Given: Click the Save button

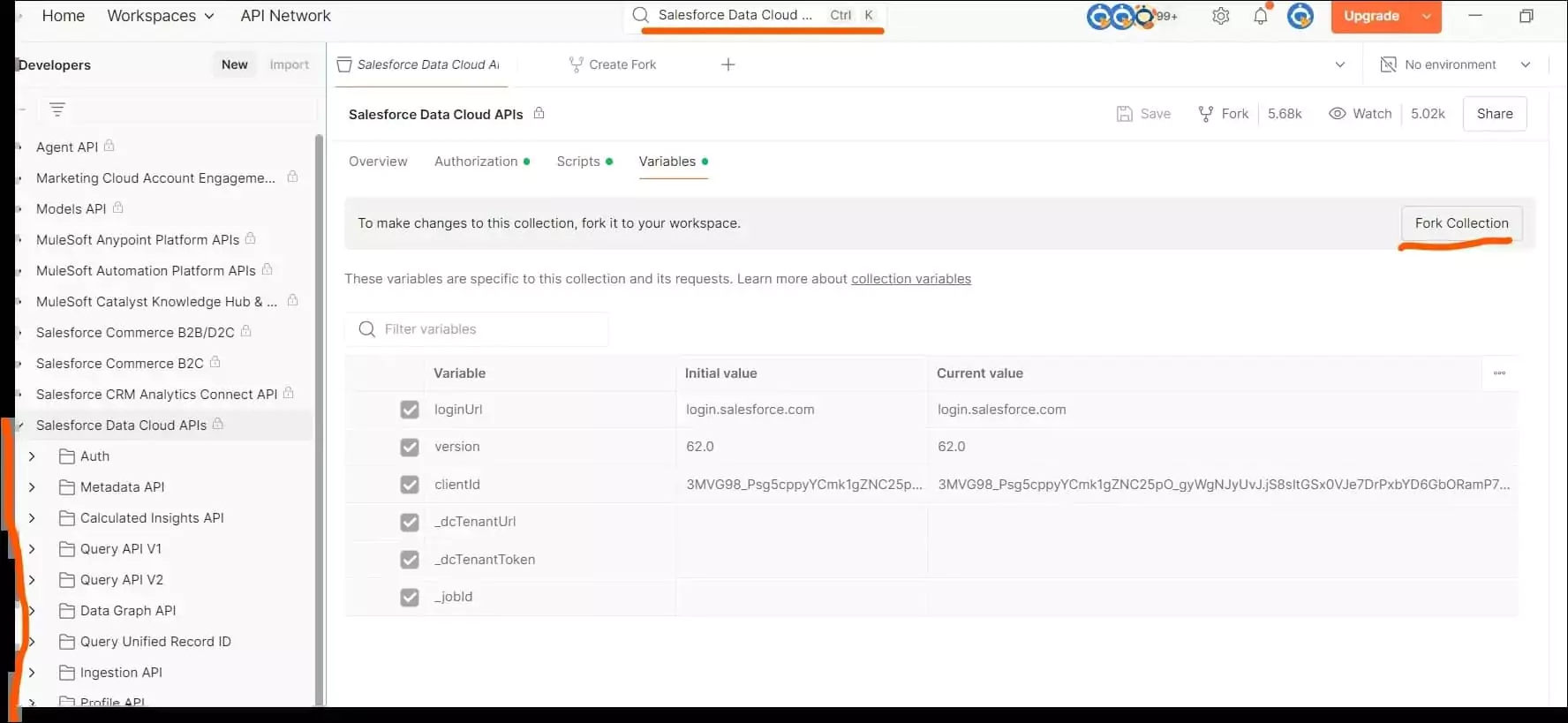Looking at the screenshot, I should 1144,114.
